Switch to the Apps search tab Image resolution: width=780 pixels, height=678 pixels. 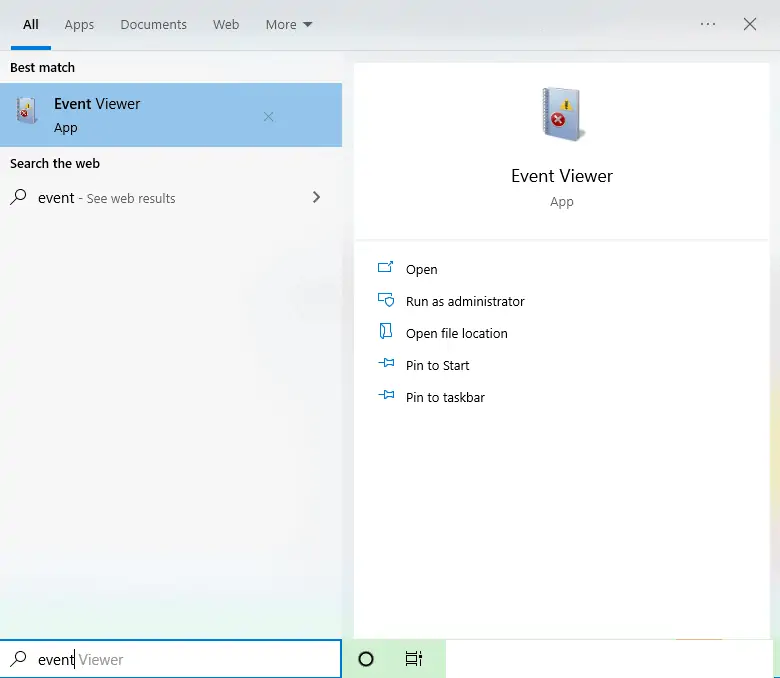[79, 25]
